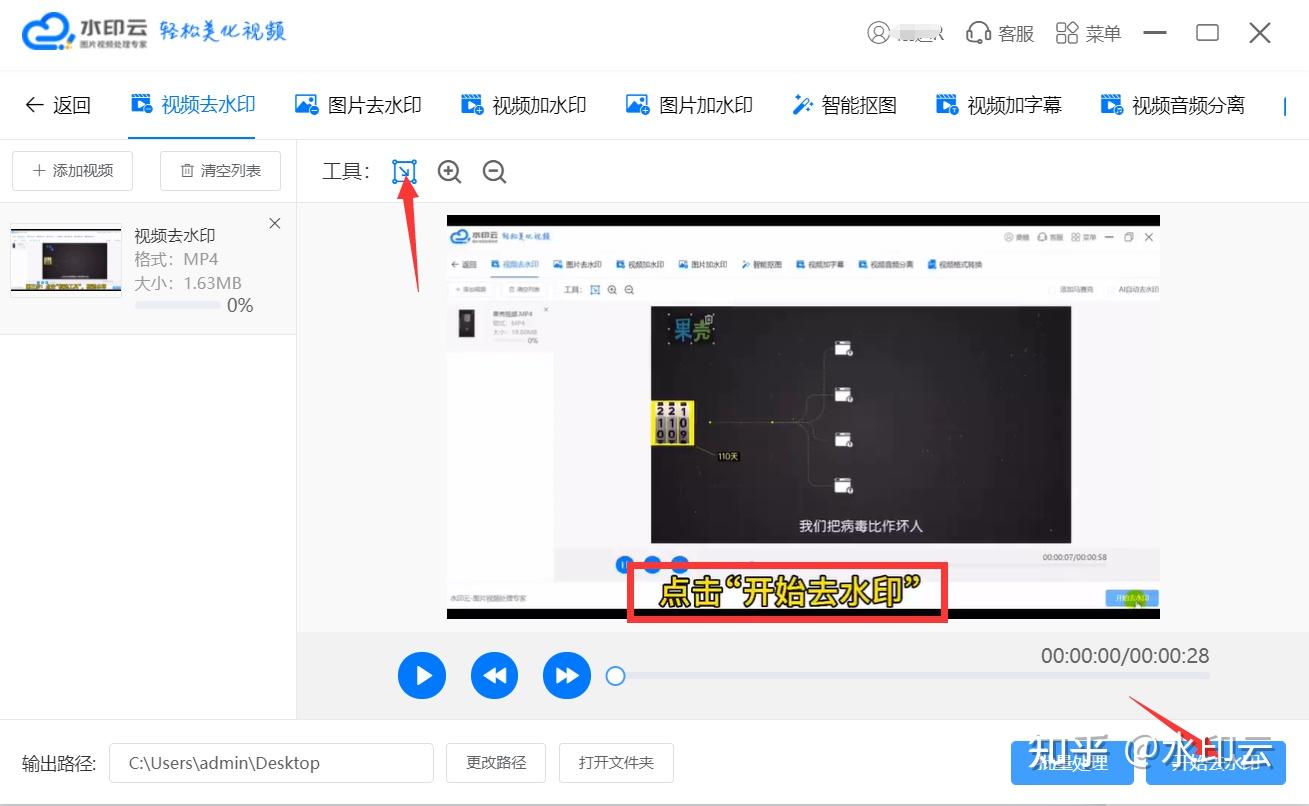Clear the list with 清空列表
This screenshot has width=1309, height=806.
(220, 170)
